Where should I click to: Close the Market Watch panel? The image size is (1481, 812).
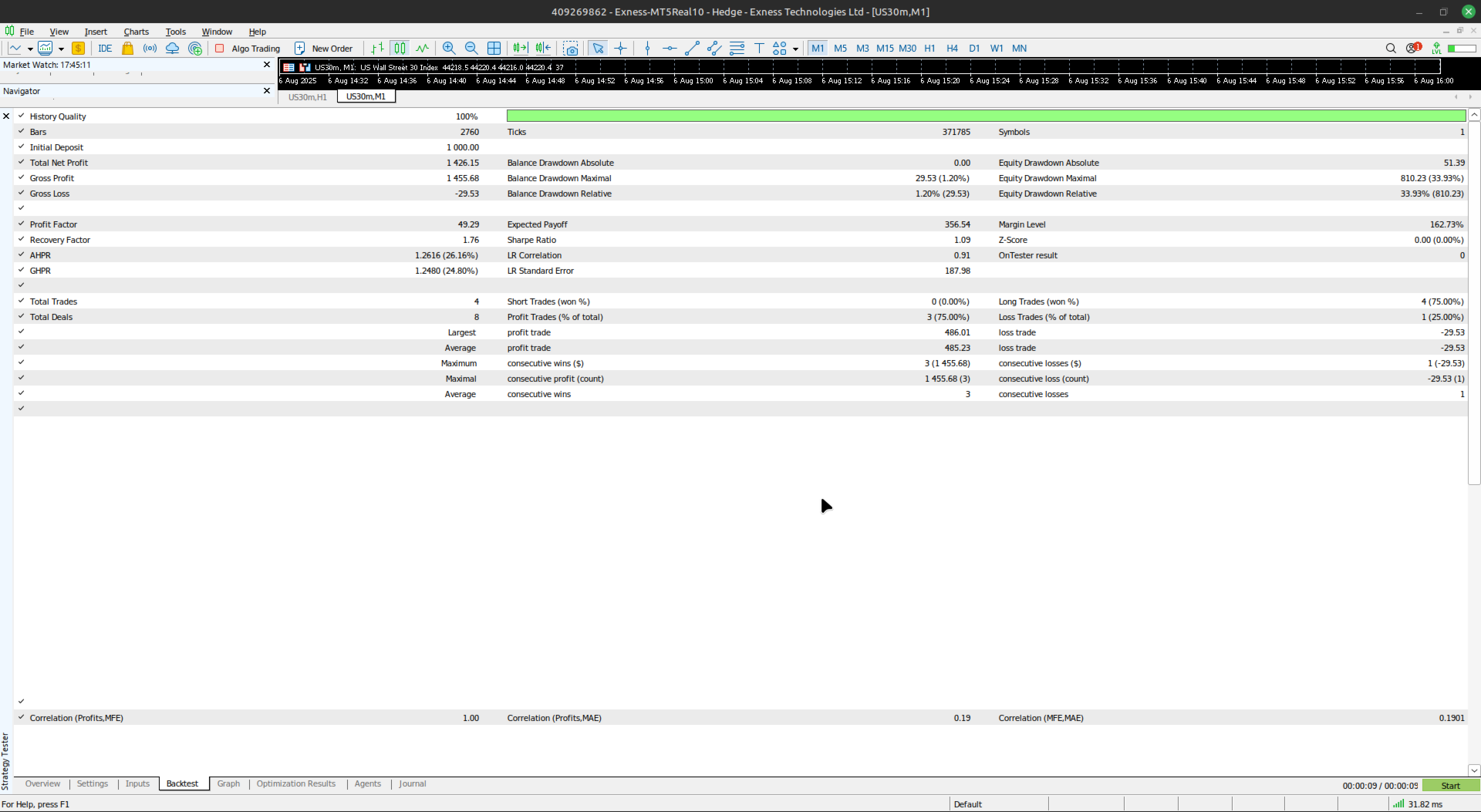267,65
